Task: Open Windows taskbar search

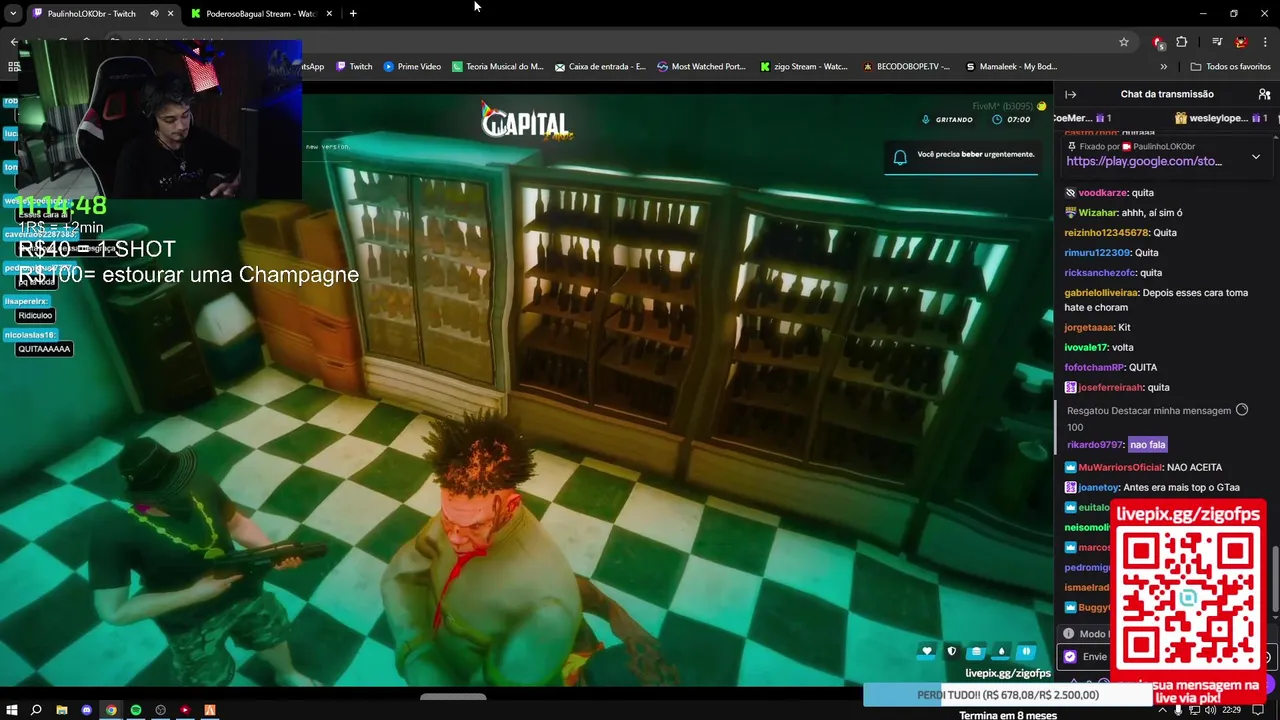Action: click(x=36, y=710)
